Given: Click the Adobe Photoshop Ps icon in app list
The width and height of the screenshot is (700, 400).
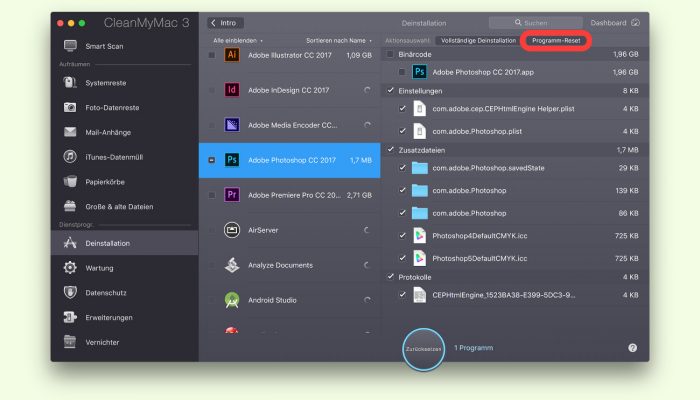Looking at the screenshot, I should [232, 160].
